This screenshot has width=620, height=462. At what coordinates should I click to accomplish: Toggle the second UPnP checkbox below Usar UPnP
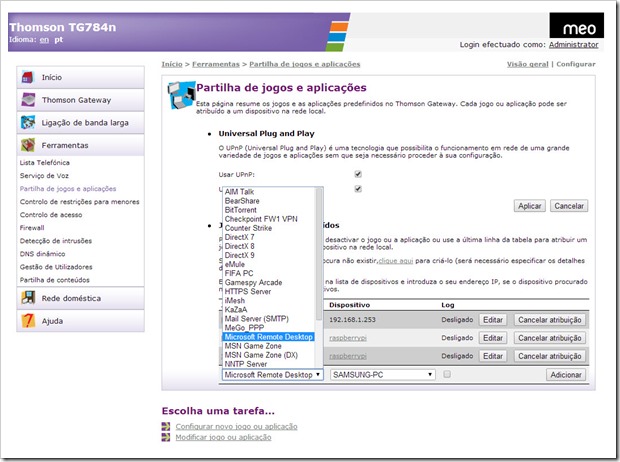pos(358,189)
